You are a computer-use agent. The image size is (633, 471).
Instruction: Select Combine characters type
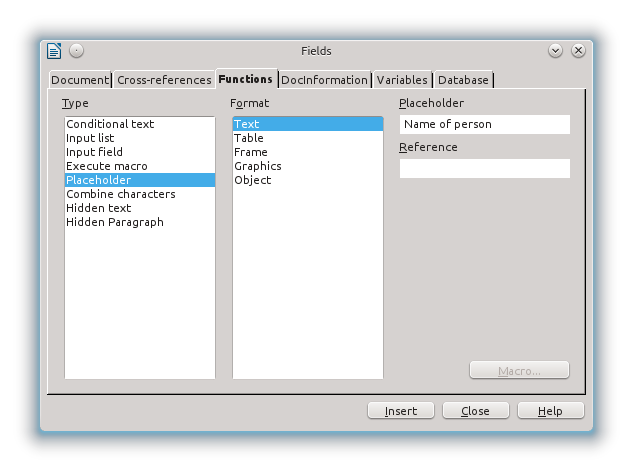121,194
